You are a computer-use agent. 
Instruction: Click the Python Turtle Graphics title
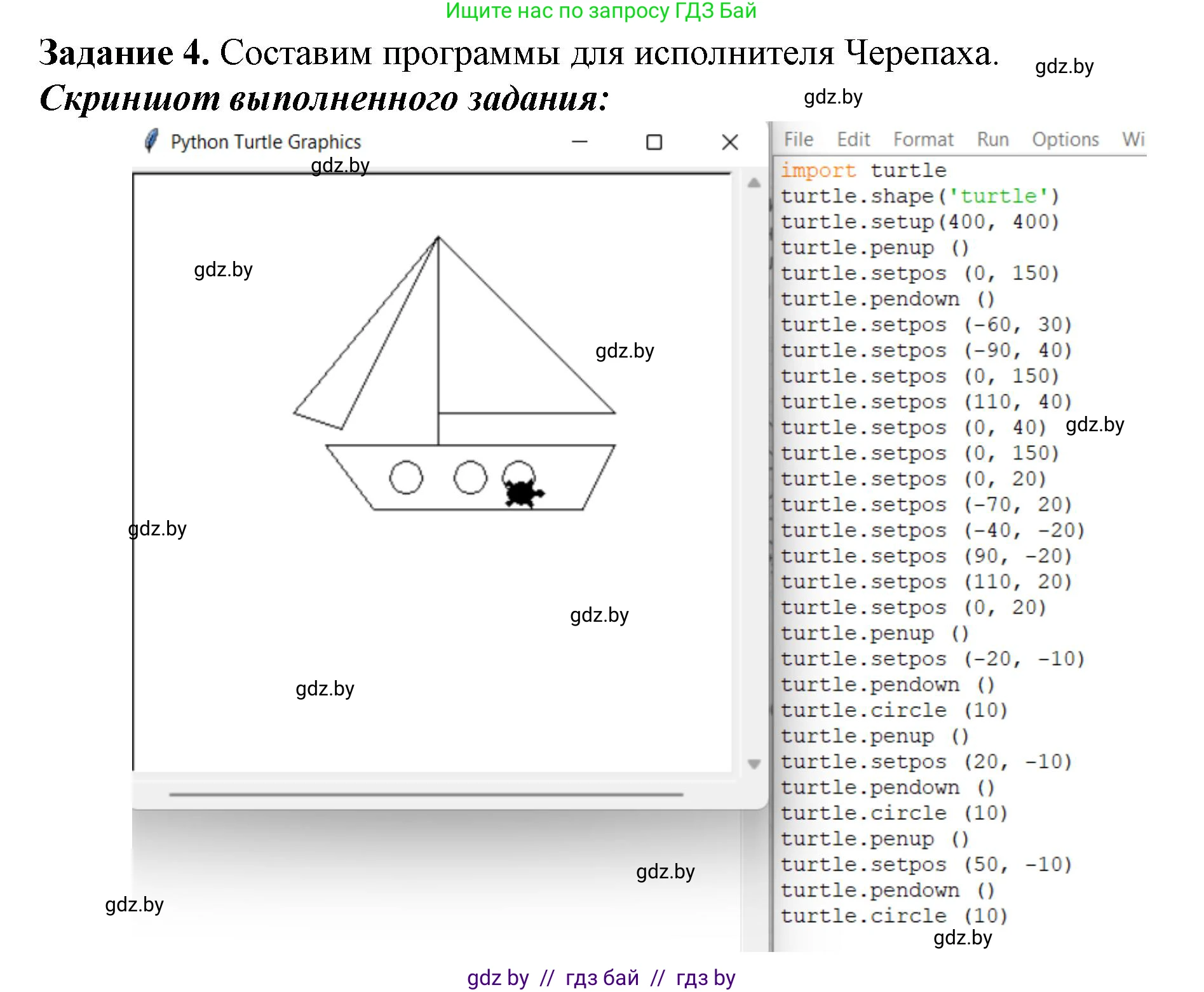[x=267, y=141]
